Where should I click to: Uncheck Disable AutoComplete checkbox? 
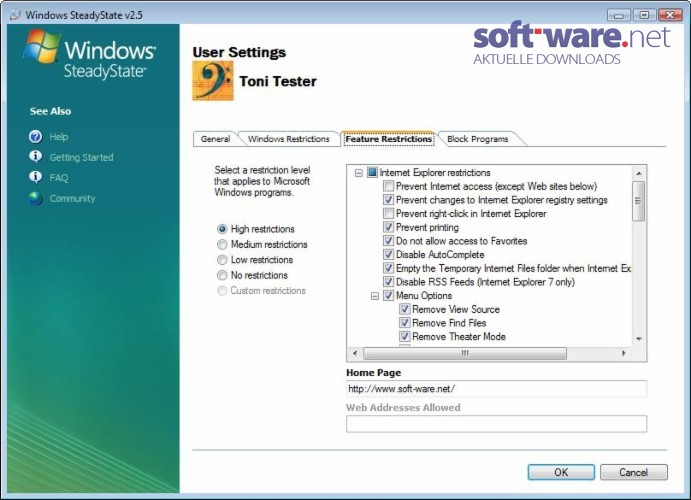388,254
